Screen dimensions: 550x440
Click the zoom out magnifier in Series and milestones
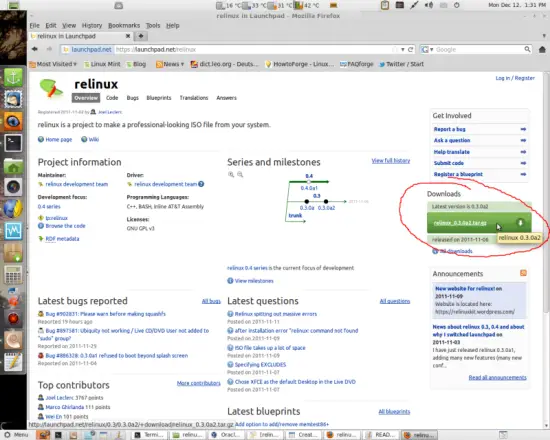[240, 174]
